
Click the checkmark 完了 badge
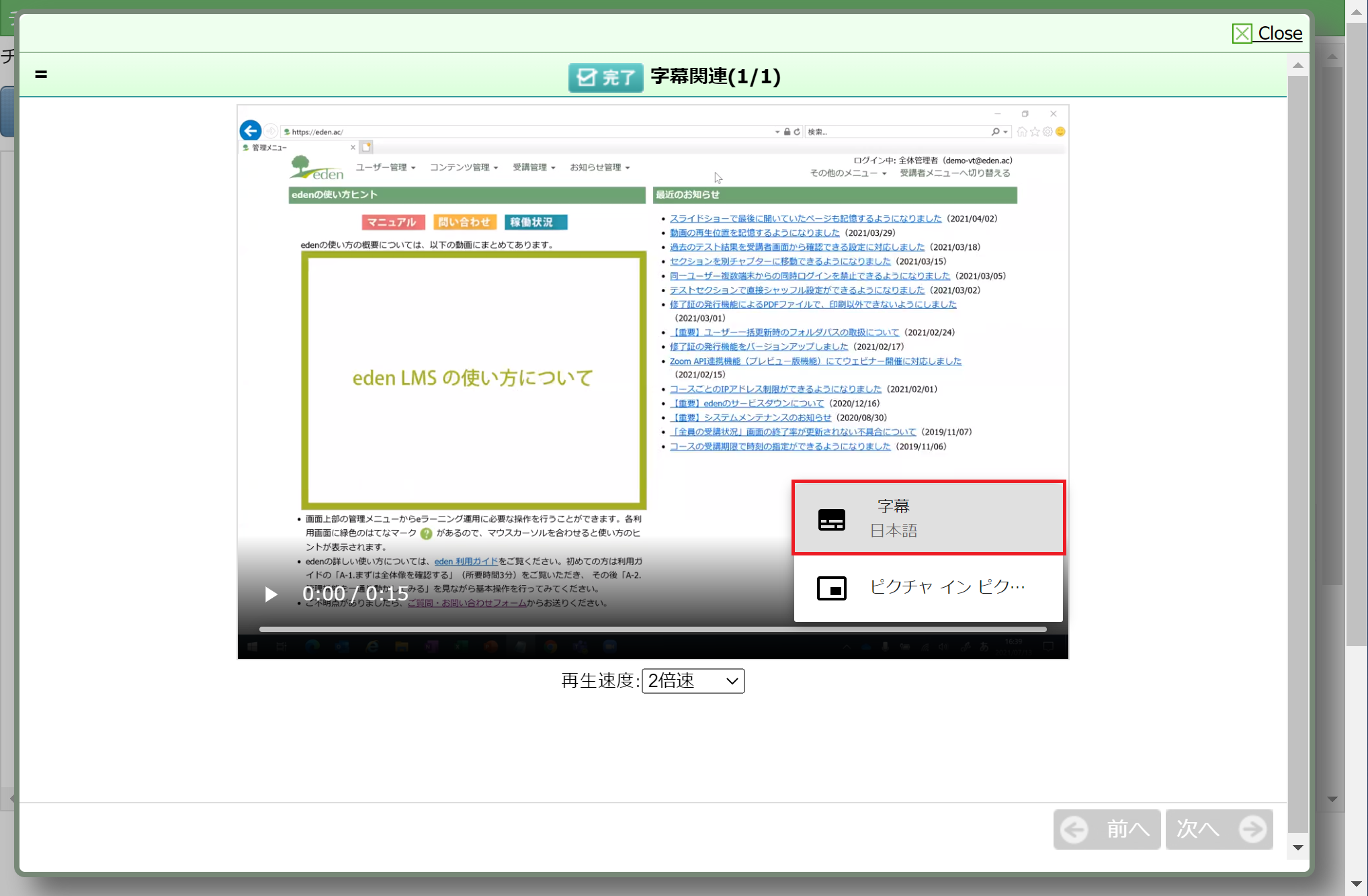click(x=605, y=77)
